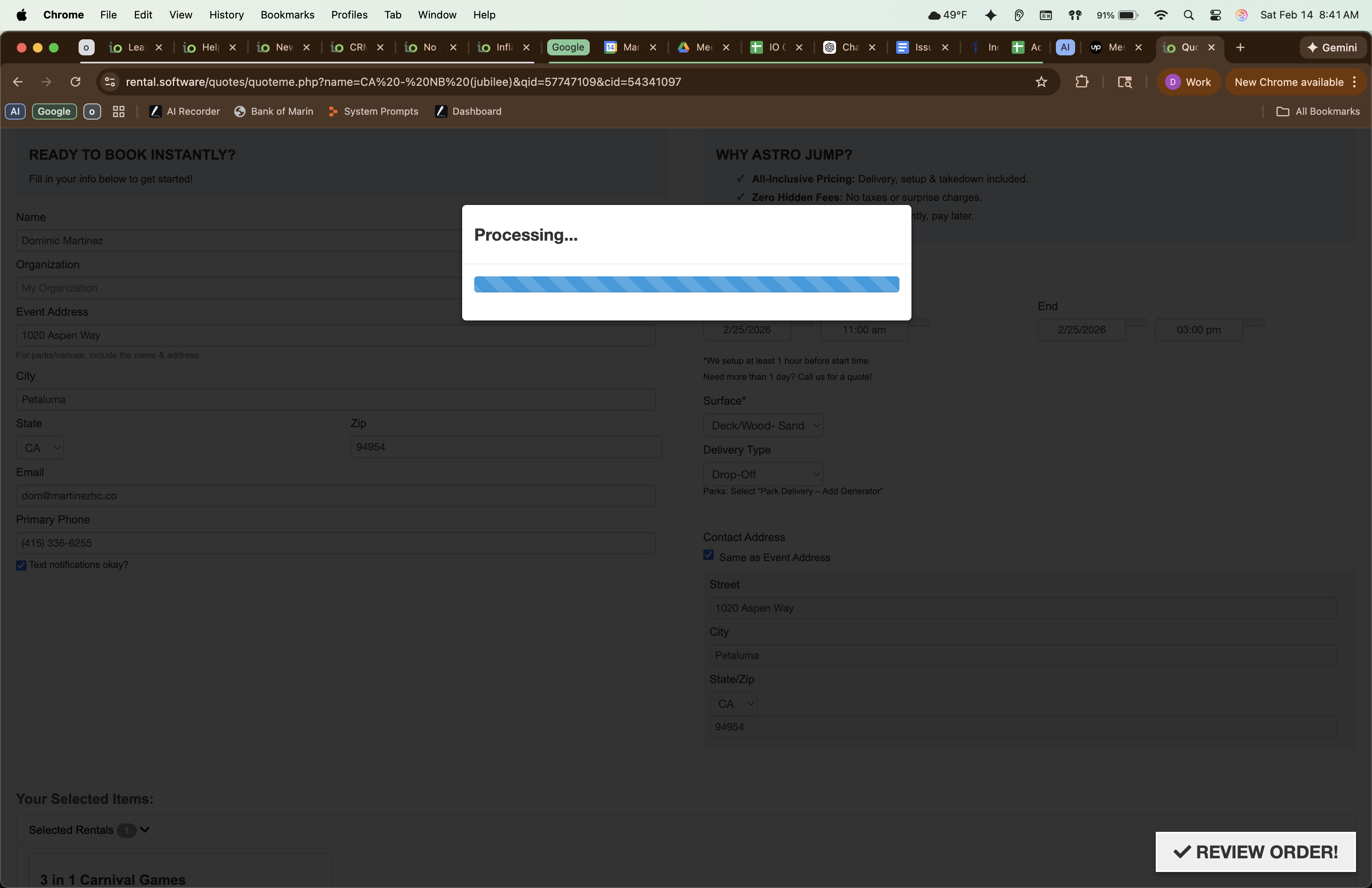
Task: Click the site info icon in address bar
Action: point(110,82)
